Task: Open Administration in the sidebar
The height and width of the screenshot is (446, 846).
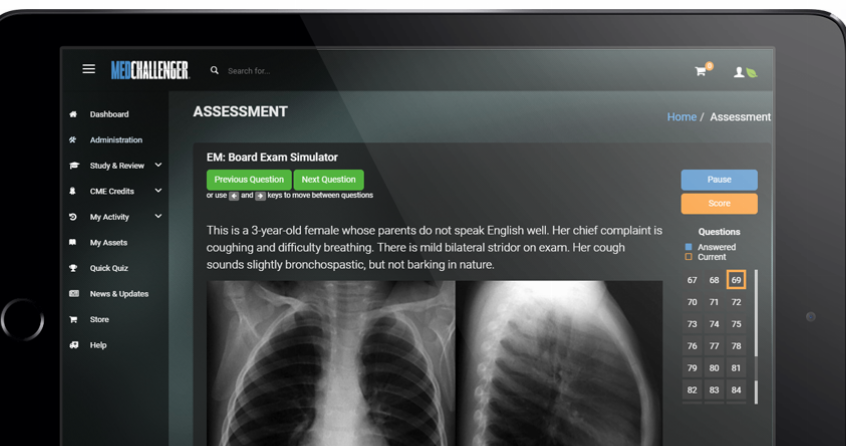Action: 116,140
